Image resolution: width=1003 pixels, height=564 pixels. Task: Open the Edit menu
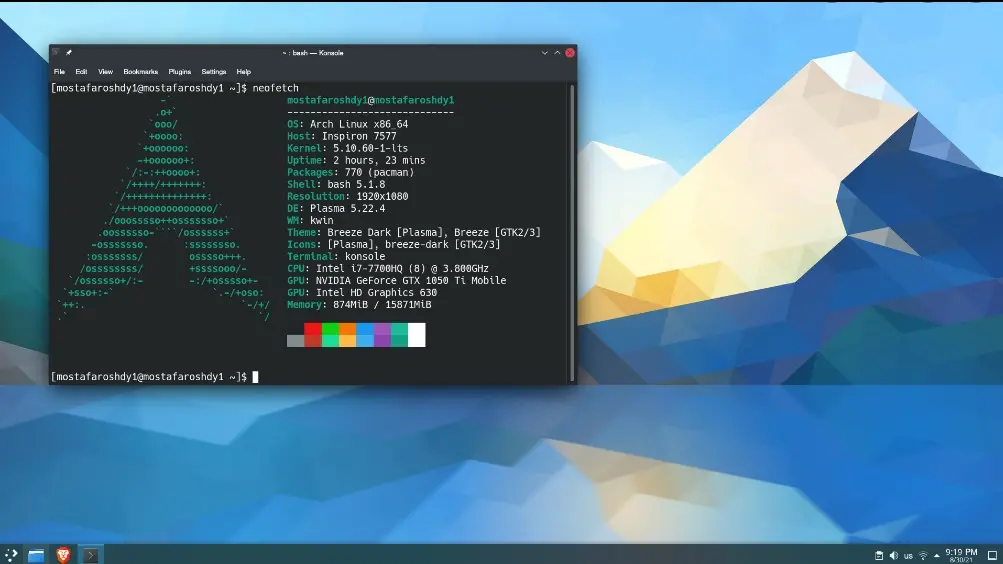[x=81, y=72]
